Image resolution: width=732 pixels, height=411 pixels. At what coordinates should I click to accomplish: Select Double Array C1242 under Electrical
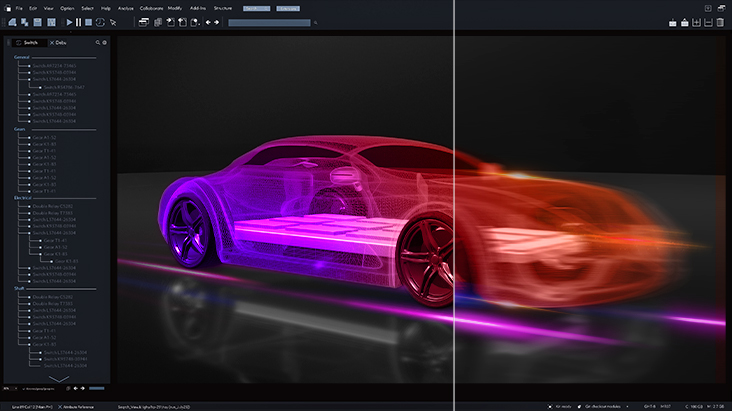(x=52, y=206)
